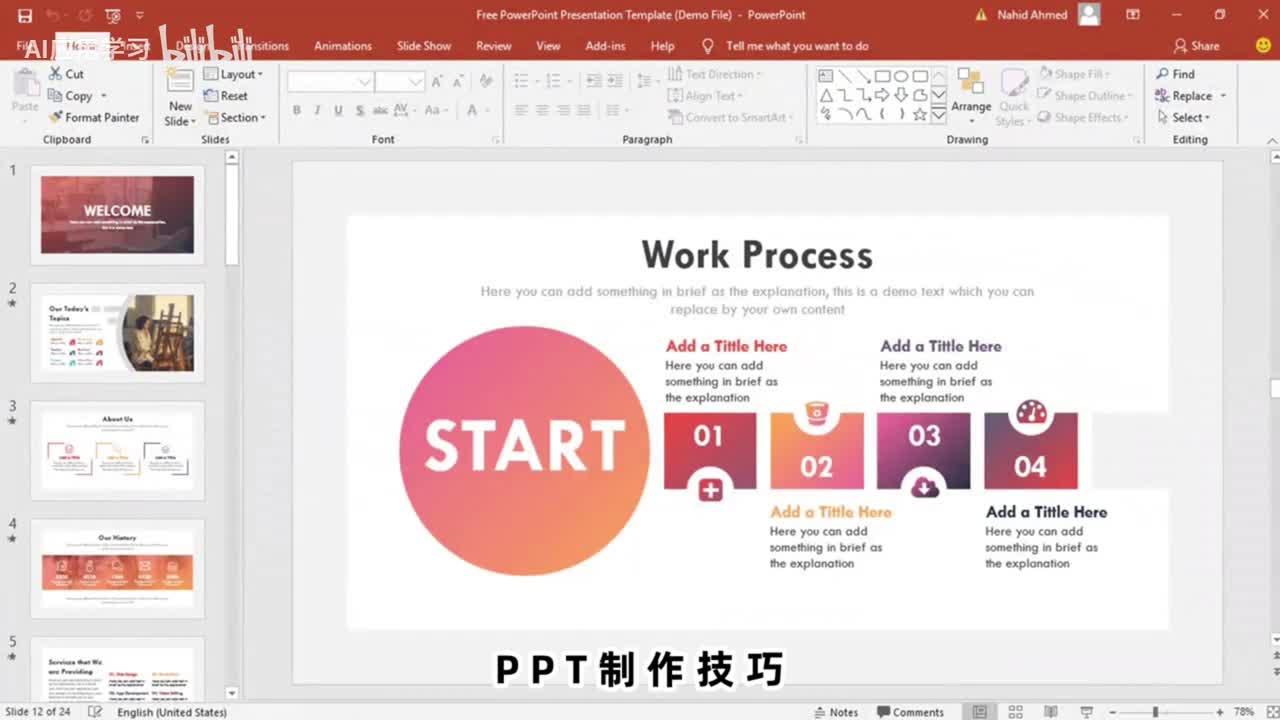Click the Cut scissors icon
The height and width of the screenshot is (720, 1280).
coord(56,74)
